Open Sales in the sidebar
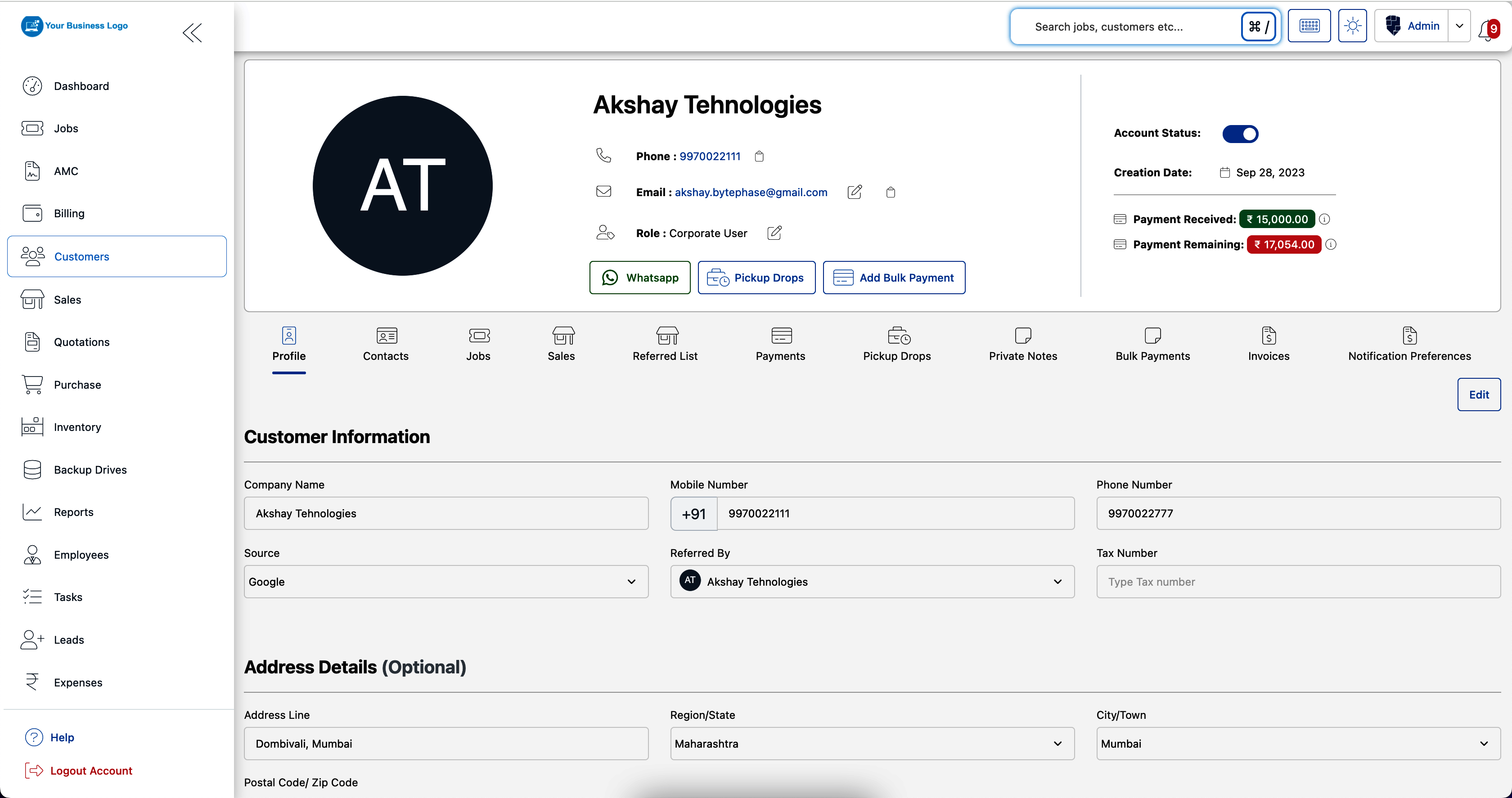This screenshot has width=1512, height=798. tap(117, 299)
